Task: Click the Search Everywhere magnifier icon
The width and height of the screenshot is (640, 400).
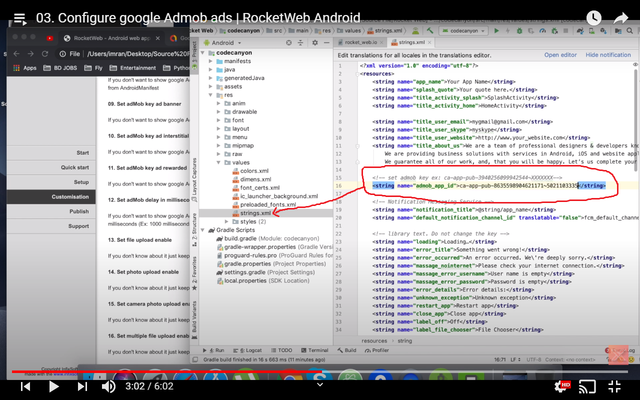Action: [x=630, y=31]
